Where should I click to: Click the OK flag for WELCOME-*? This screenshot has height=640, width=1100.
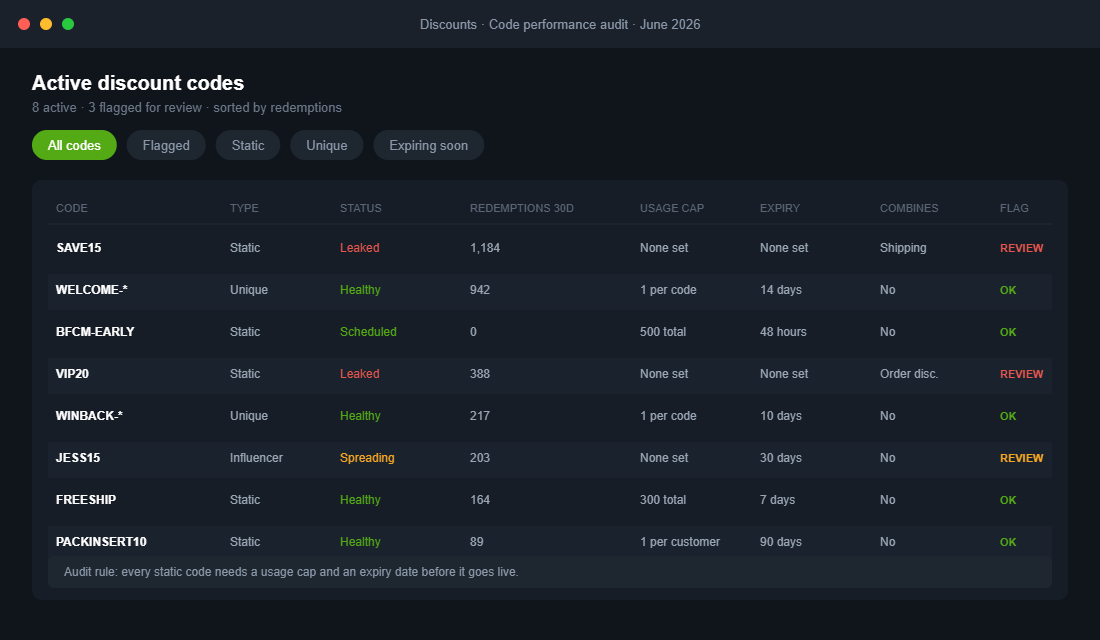pos(1008,291)
